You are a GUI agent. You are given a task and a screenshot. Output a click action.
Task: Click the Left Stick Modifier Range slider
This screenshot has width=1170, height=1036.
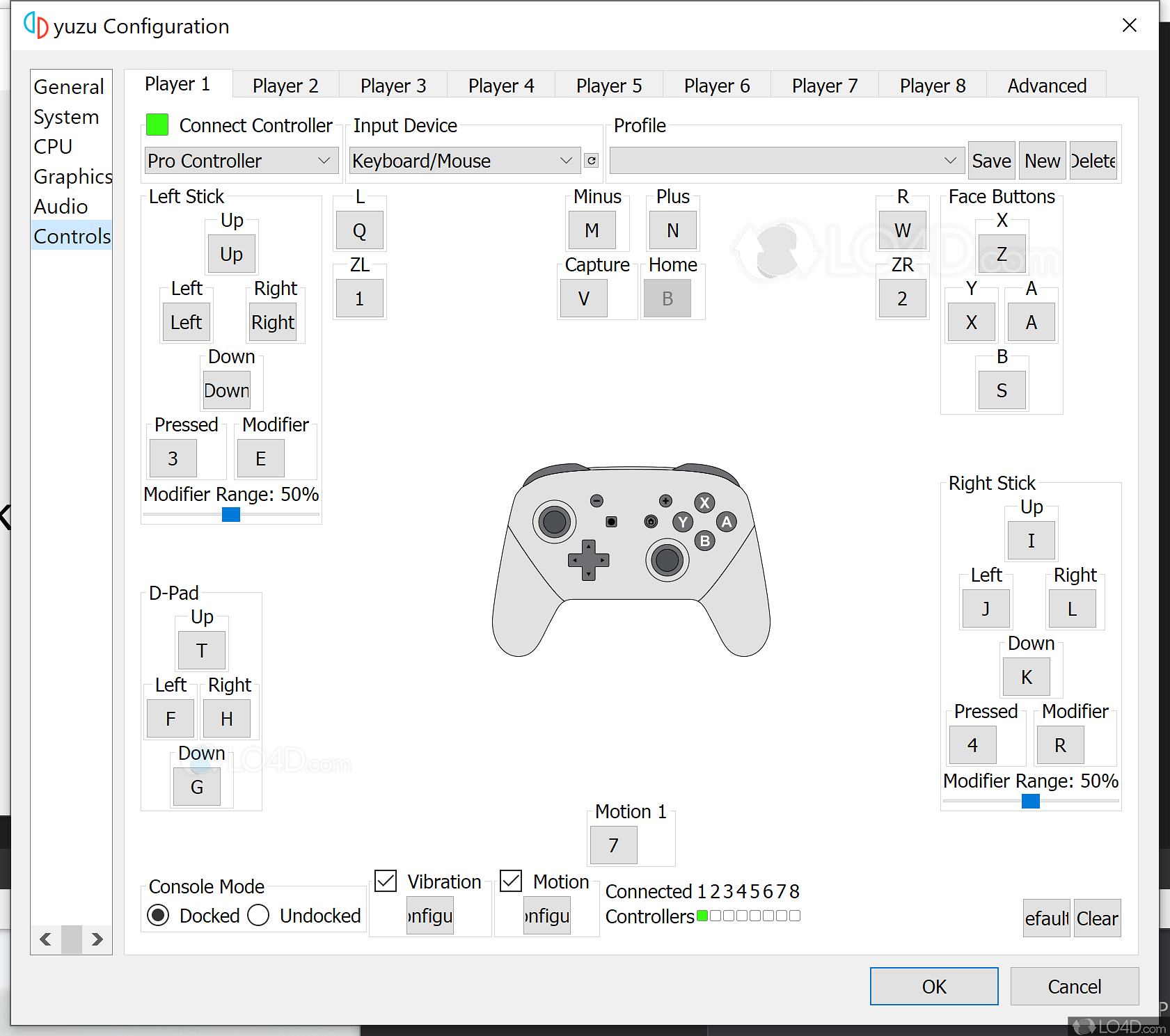[x=231, y=514]
